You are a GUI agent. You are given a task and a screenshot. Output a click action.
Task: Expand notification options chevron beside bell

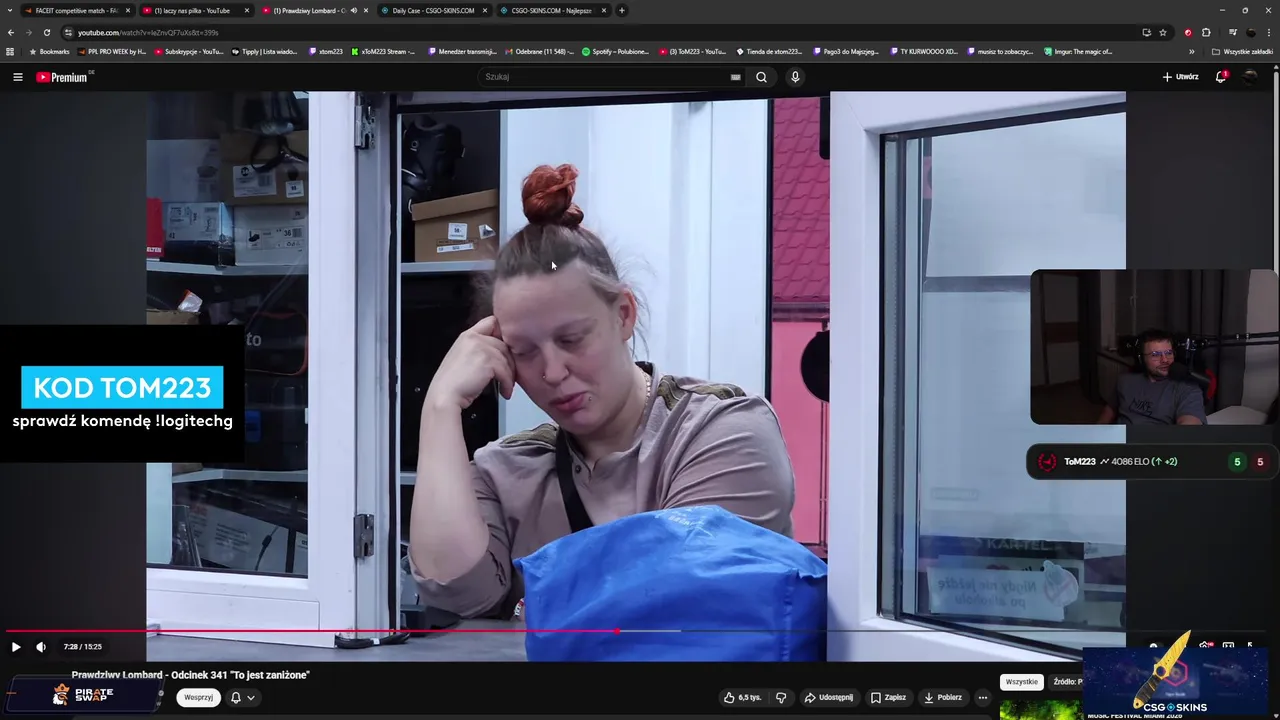(x=251, y=697)
